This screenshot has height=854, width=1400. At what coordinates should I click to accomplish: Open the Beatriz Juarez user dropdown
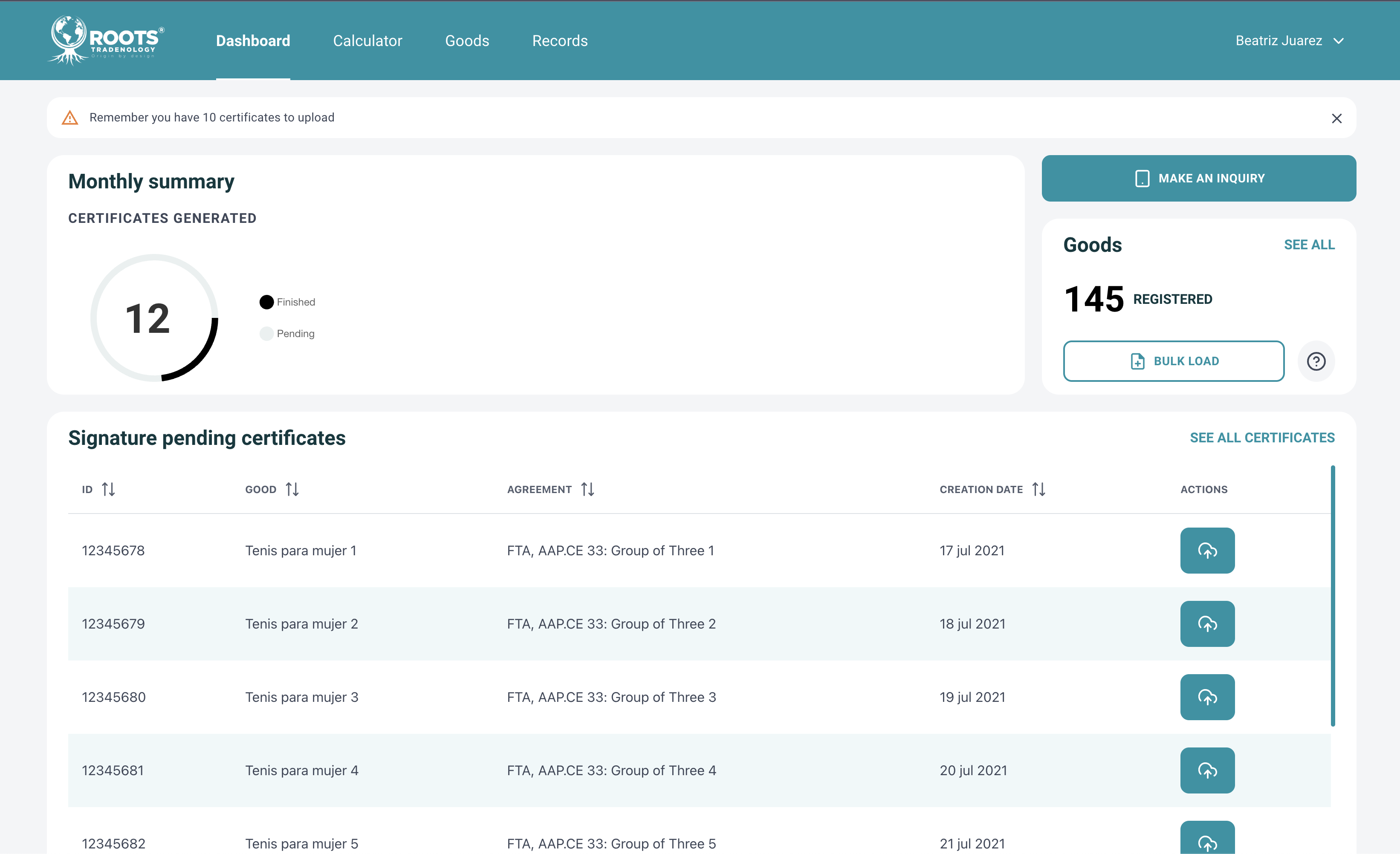(1289, 41)
